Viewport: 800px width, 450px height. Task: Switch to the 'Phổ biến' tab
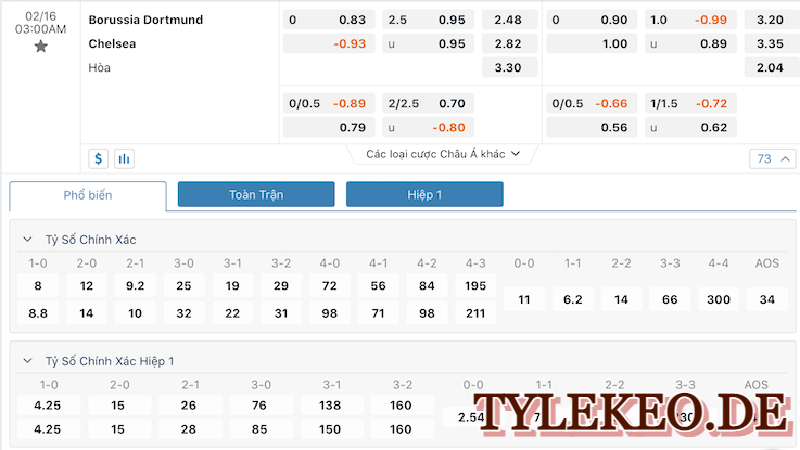(88, 195)
